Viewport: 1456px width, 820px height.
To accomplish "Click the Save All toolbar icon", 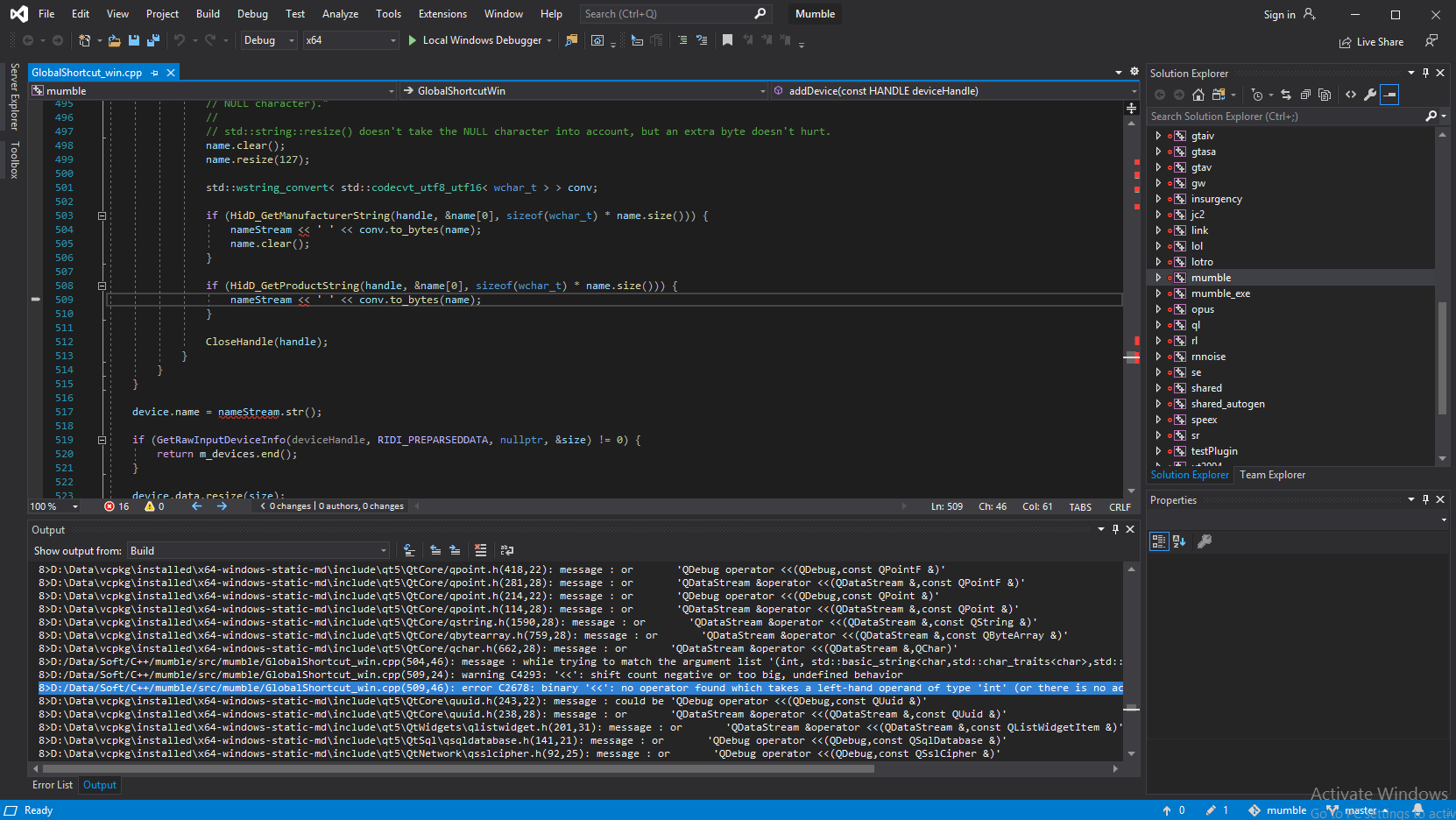I will click(x=153, y=40).
